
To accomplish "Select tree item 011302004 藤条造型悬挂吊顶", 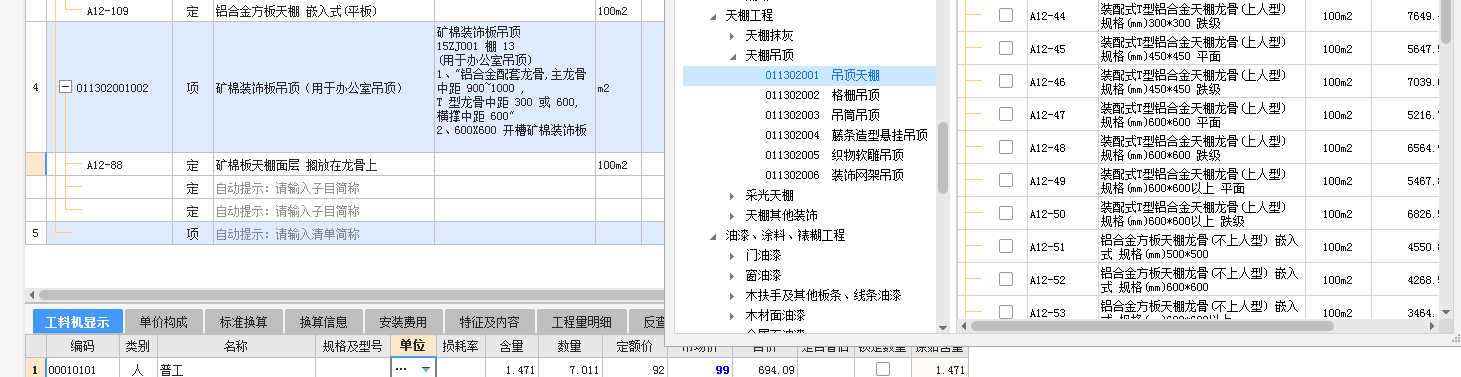I will (846, 135).
